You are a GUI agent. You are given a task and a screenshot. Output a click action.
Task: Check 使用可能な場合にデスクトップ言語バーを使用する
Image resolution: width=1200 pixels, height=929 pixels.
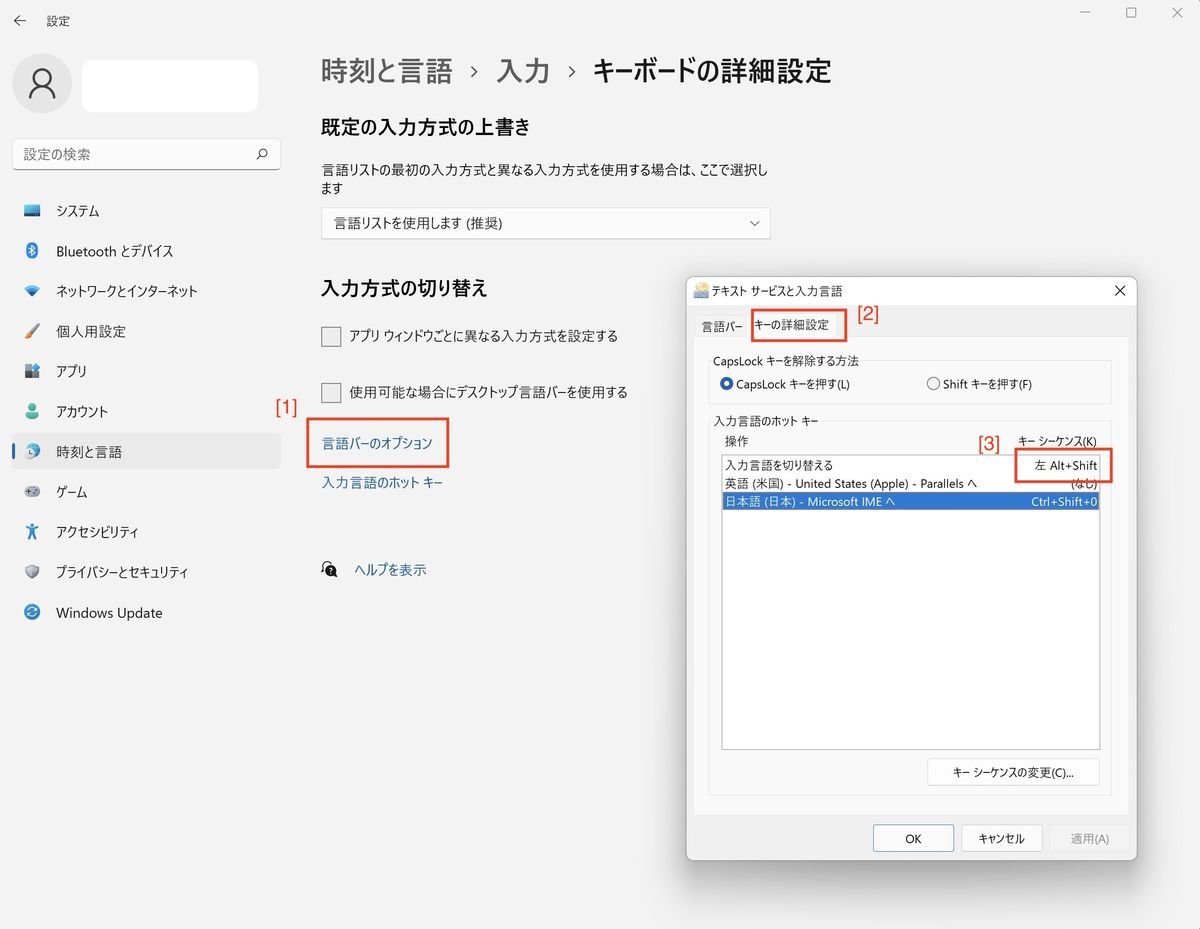[331, 392]
